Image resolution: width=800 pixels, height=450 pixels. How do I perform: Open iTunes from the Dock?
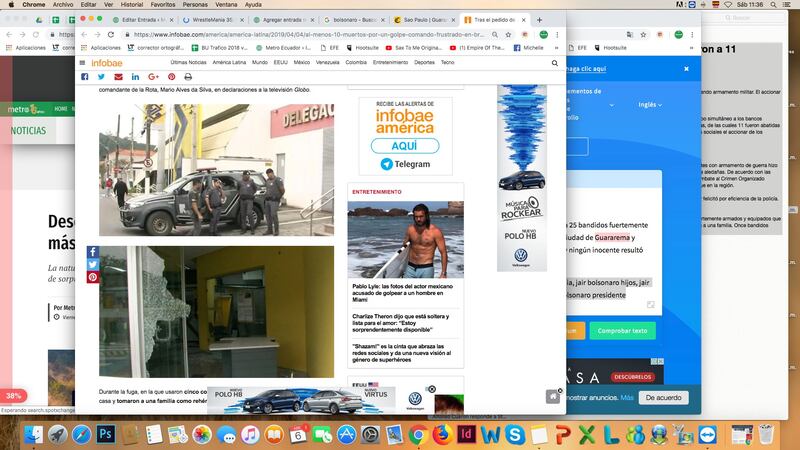250,435
